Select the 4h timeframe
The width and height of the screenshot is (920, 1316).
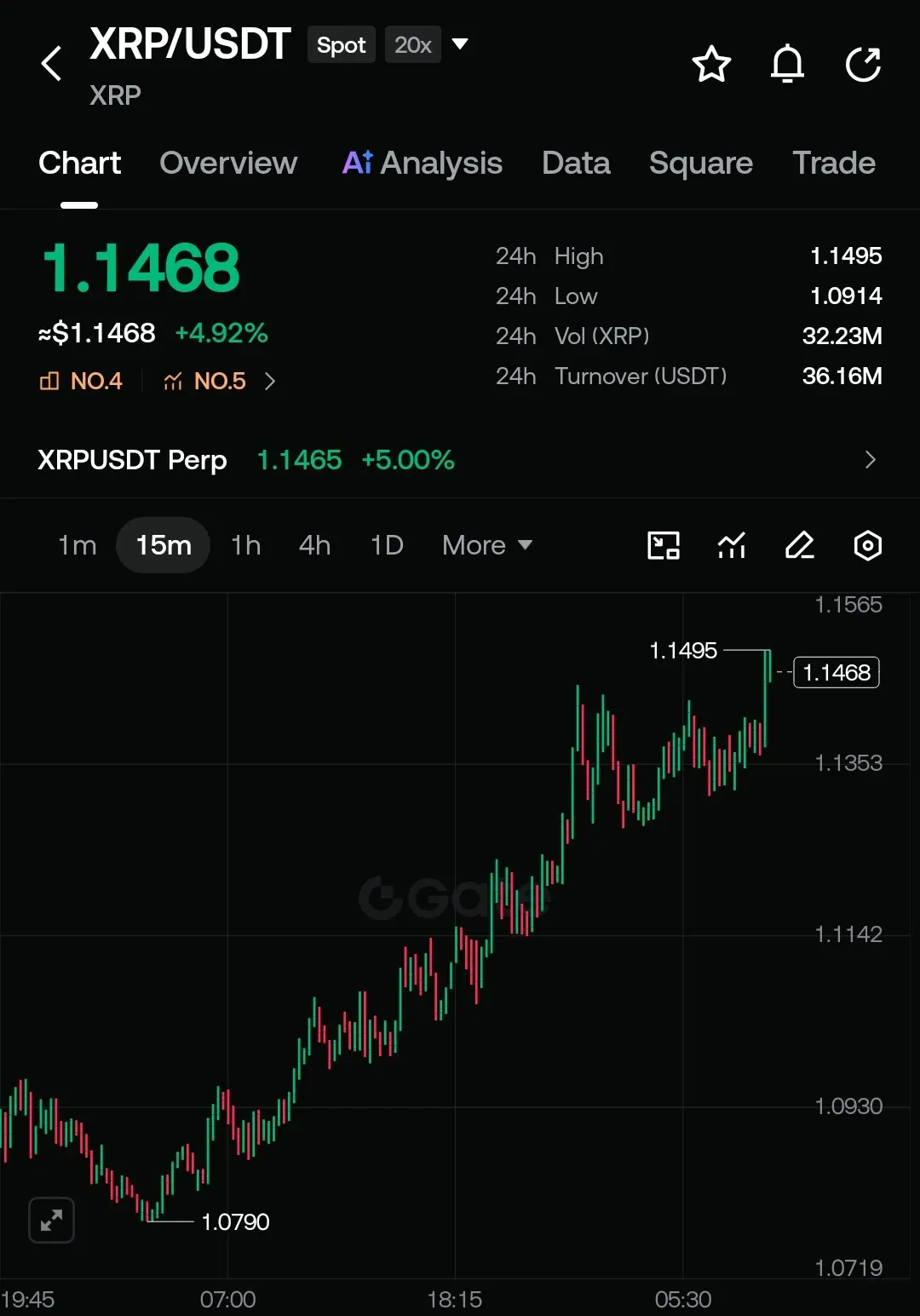[x=314, y=545]
